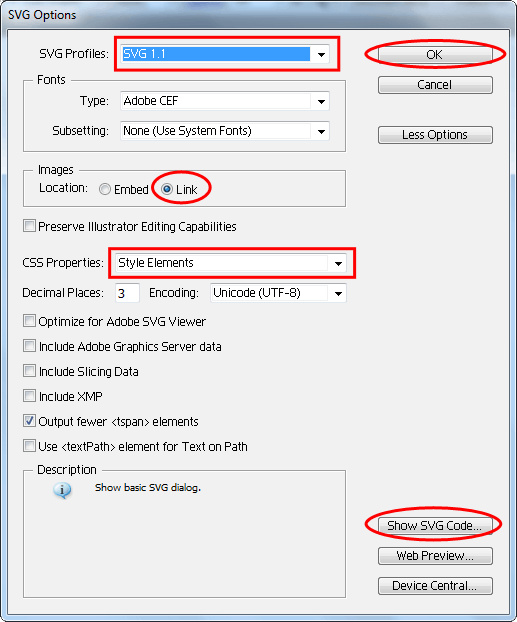Expand the font Type dropdown

(x=225, y=101)
